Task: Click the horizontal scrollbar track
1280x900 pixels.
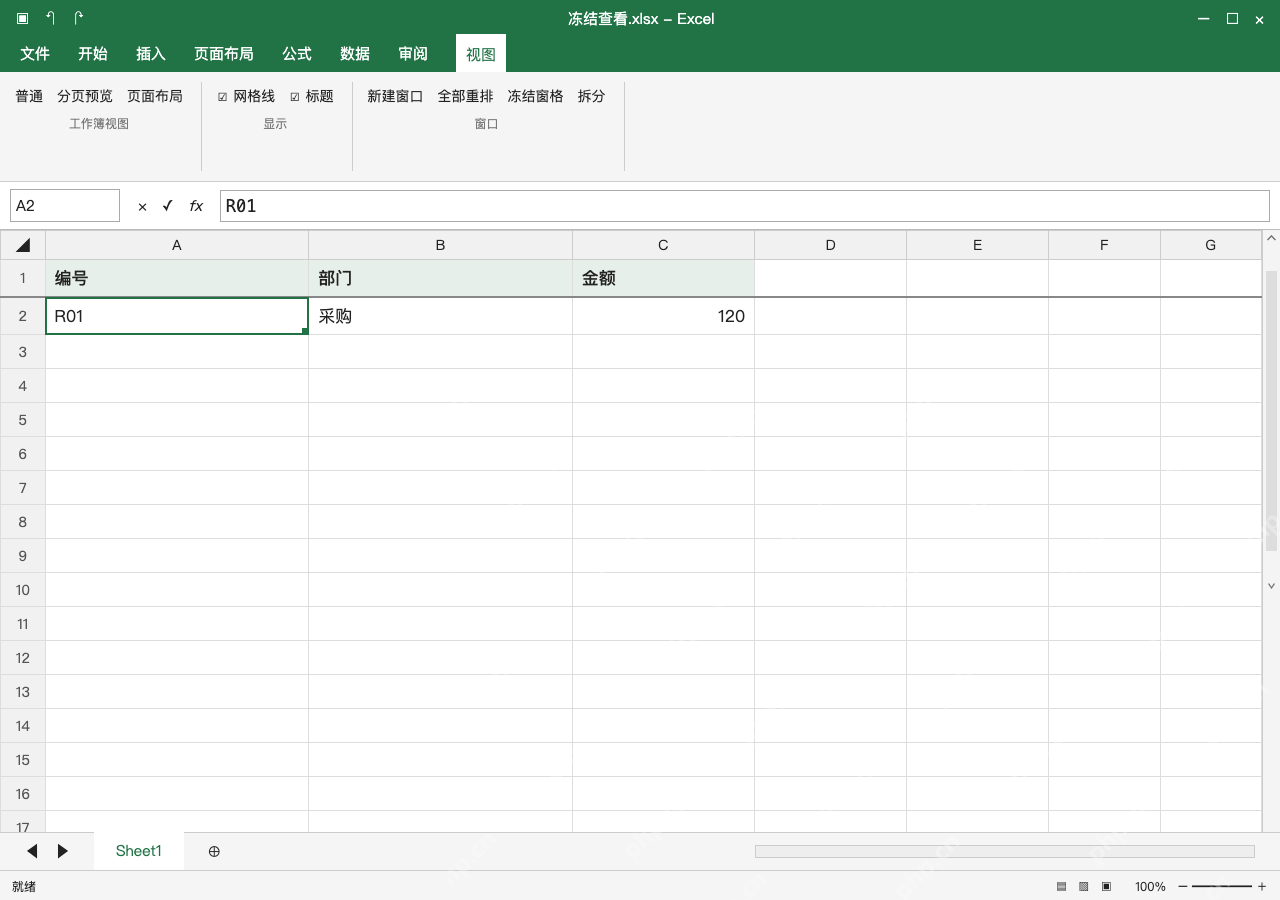Action: 1004,851
